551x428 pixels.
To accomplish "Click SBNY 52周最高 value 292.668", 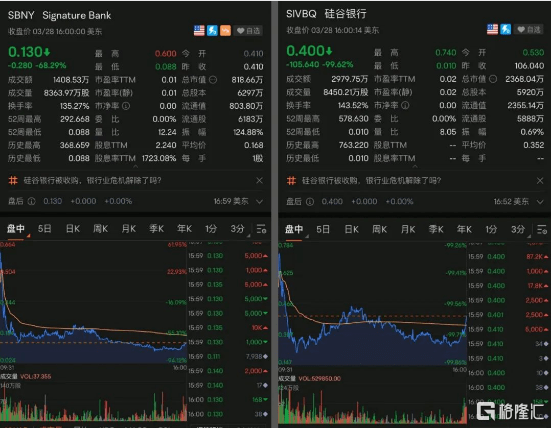I will pos(74,119).
